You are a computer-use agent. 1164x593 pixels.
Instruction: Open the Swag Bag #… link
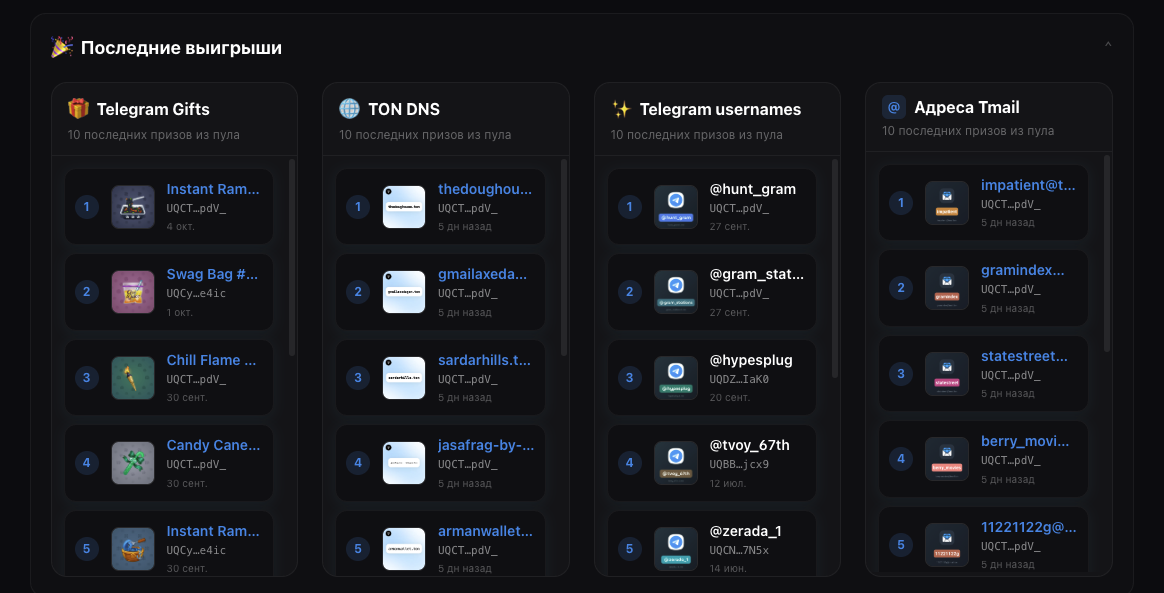[x=212, y=275]
